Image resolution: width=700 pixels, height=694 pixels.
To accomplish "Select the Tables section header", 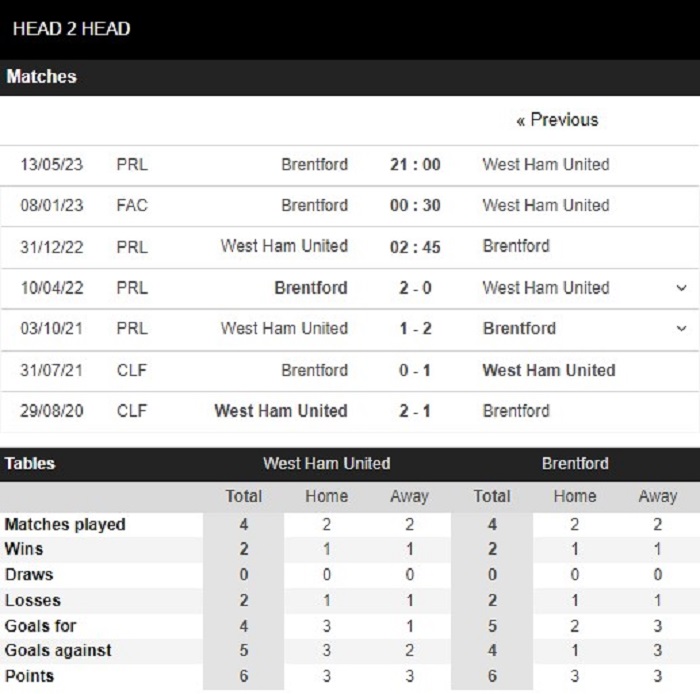I will click(30, 464).
